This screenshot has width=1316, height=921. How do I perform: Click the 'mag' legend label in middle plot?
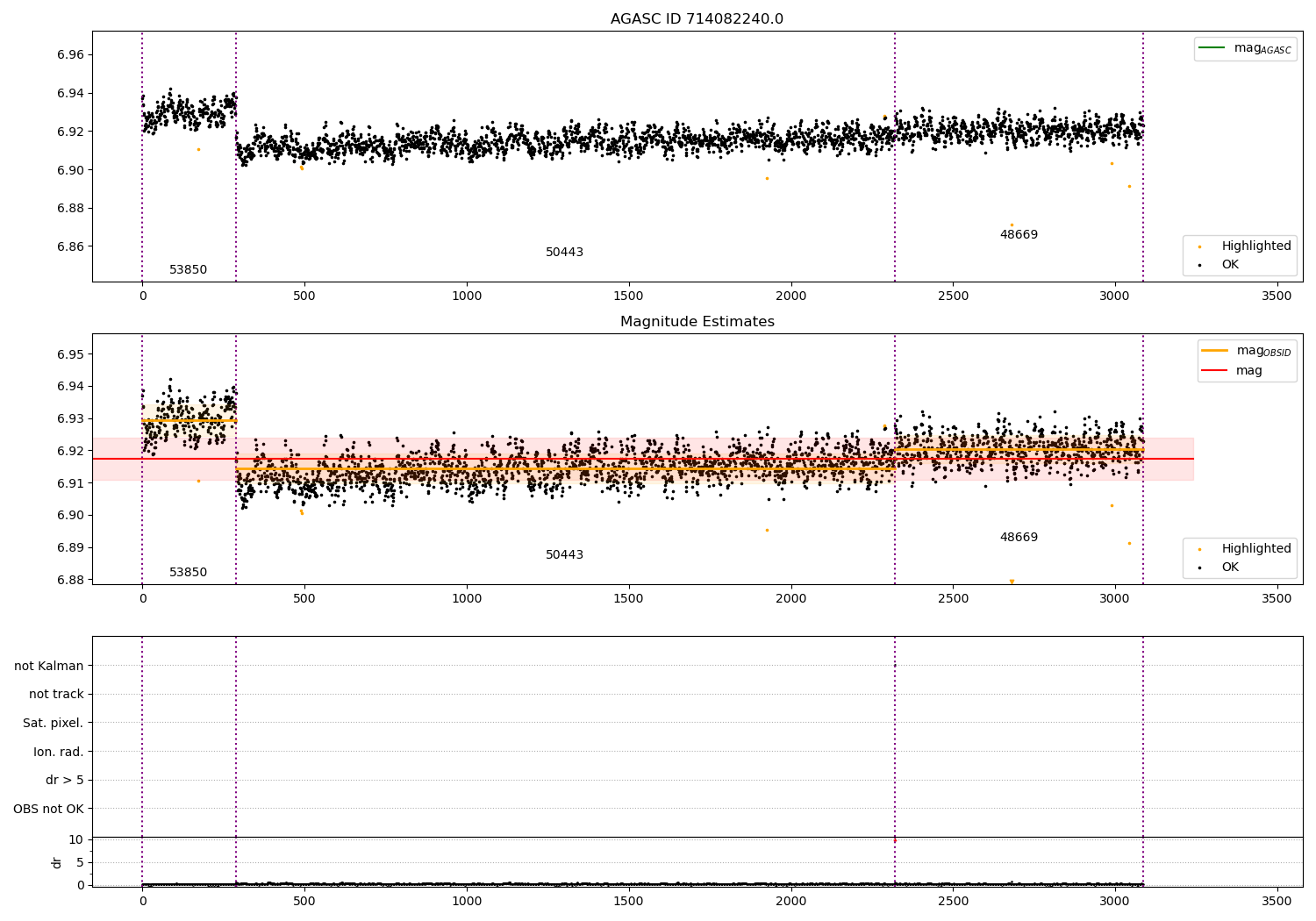coord(1249,371)
